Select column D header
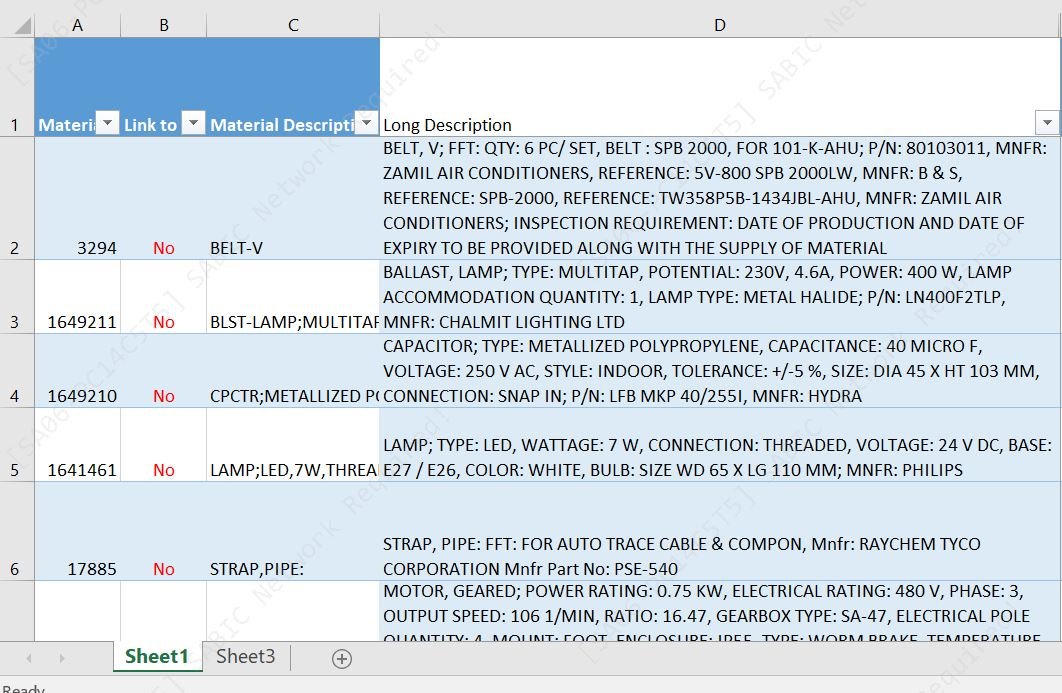 coord(719,26)
